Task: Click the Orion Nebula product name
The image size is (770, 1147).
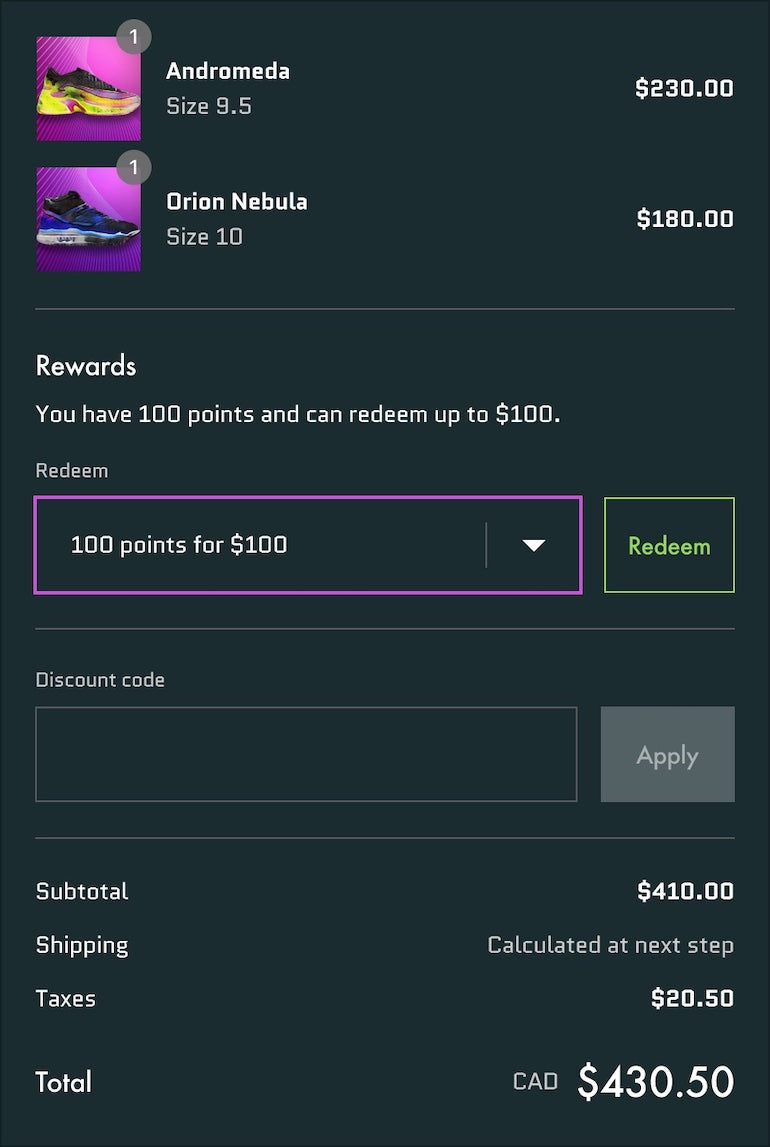Action: pyautogui.click(x=237, y=201)
